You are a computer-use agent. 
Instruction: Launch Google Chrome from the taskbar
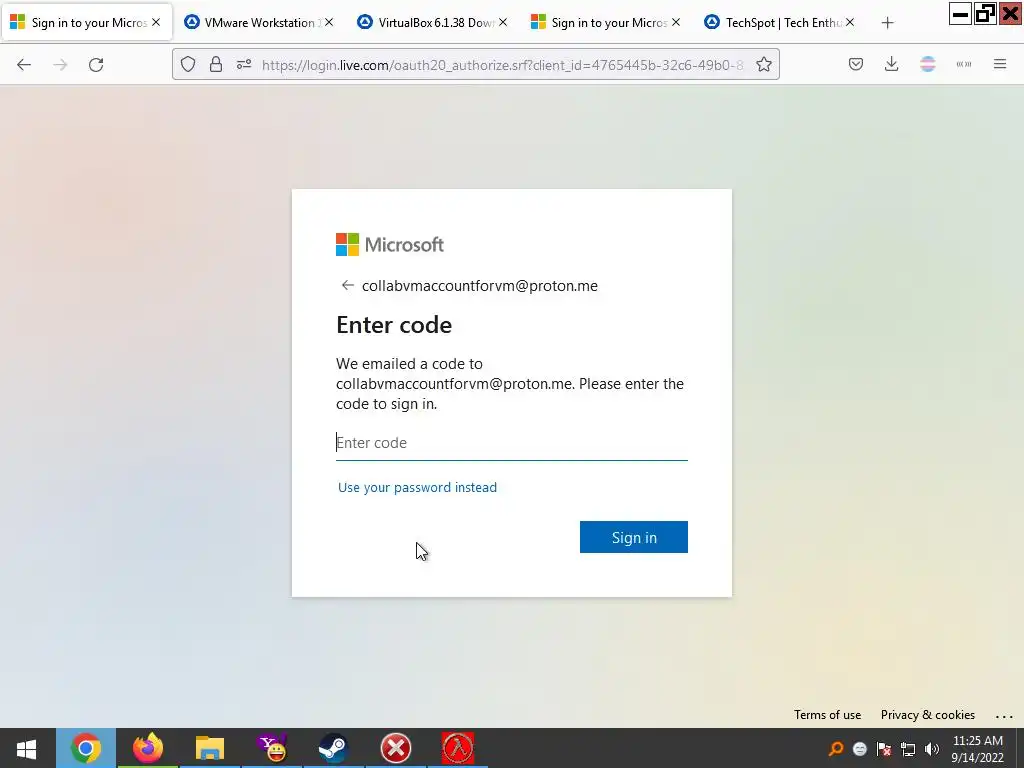tap(86, 748)
